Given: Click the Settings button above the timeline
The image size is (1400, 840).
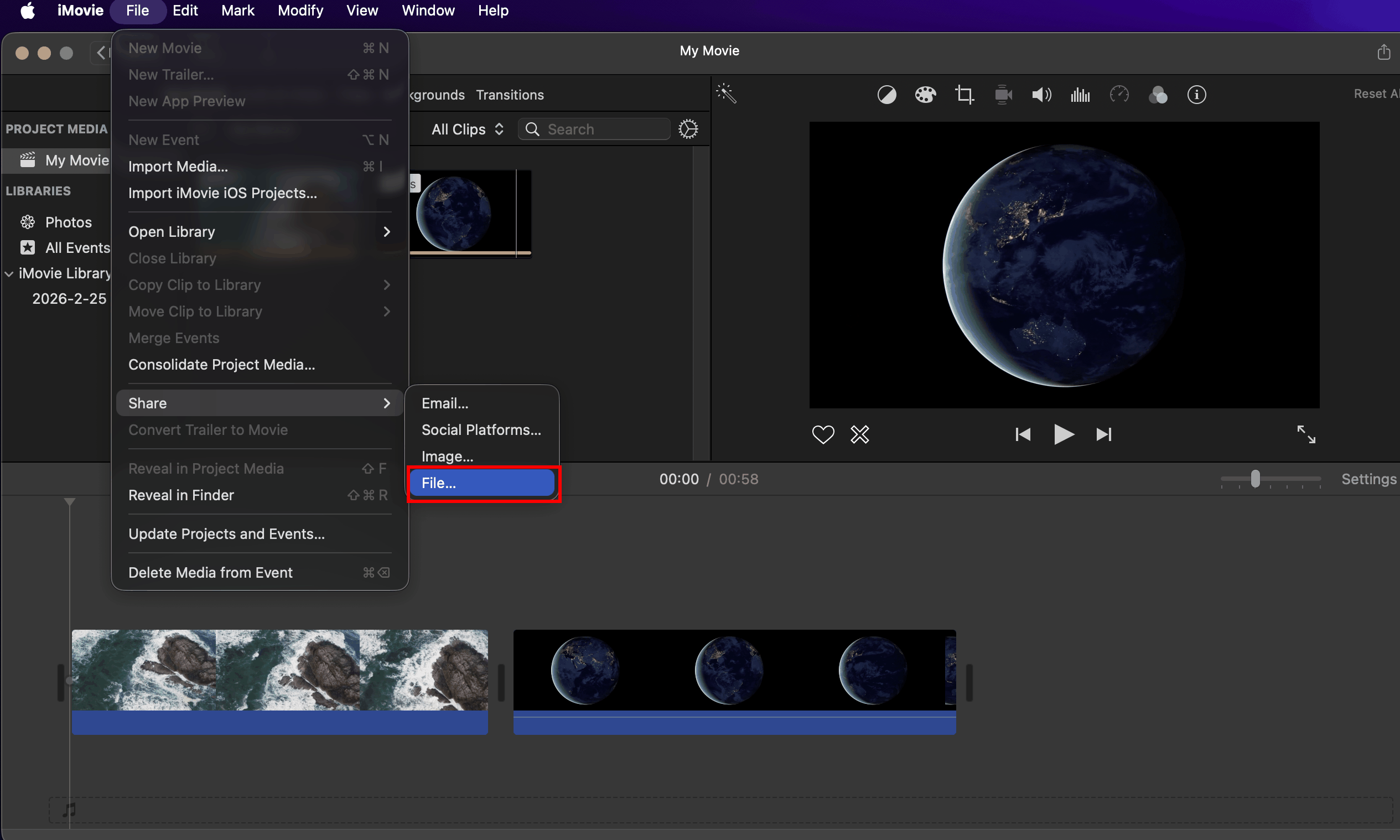Looking at the screenshot, I should coord(1368,479).
